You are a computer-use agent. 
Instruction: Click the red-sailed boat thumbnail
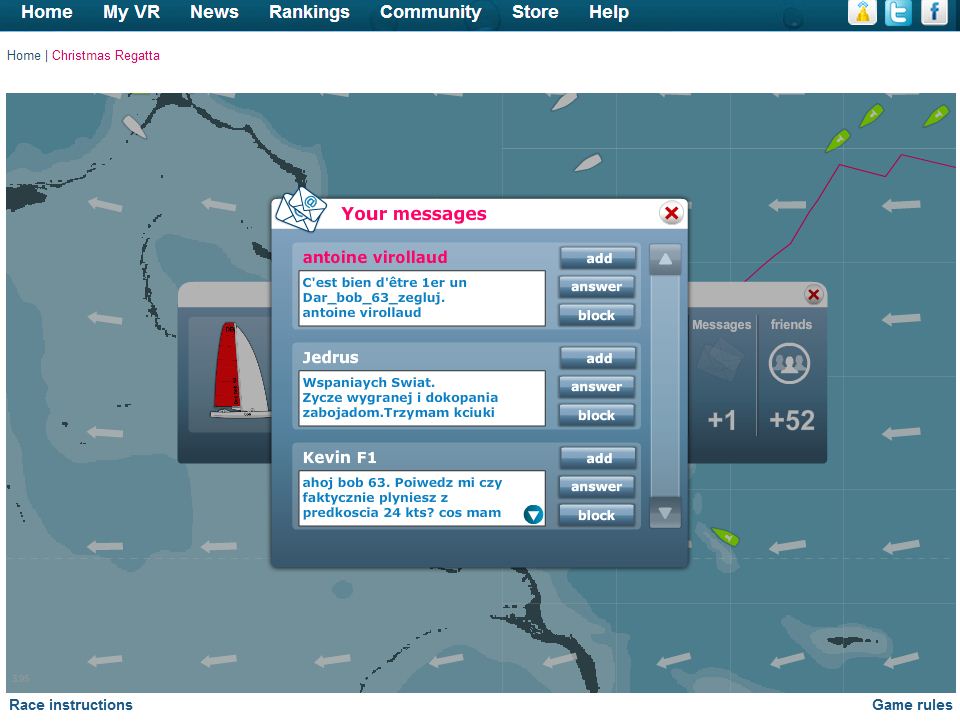240,370
